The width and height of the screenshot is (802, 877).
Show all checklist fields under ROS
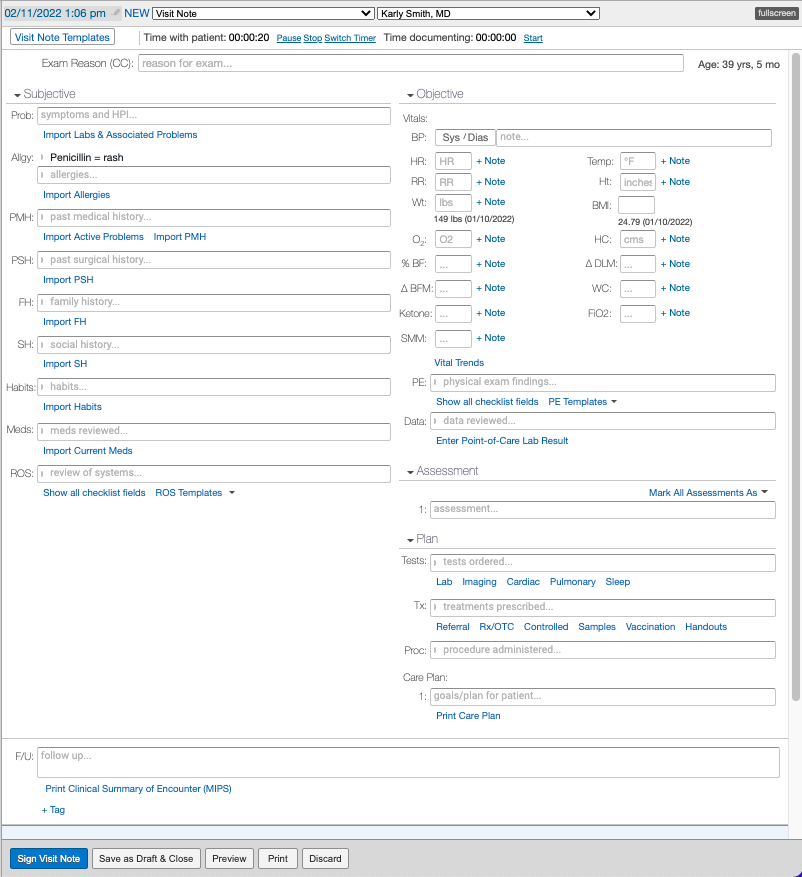tap(94, 493)
